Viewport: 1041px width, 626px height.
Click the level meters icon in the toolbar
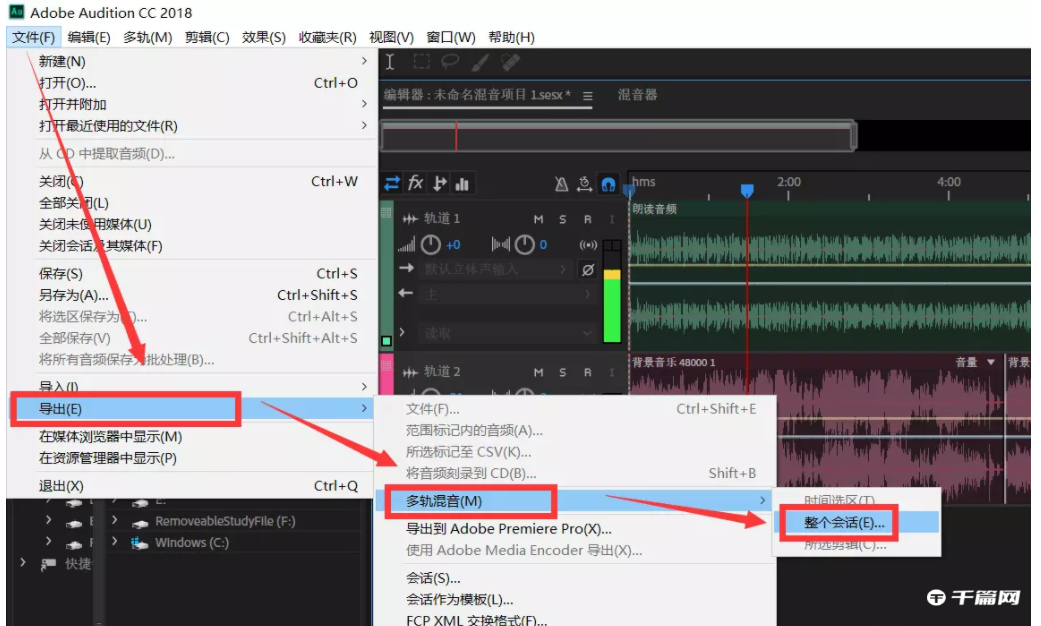(462, 183)
